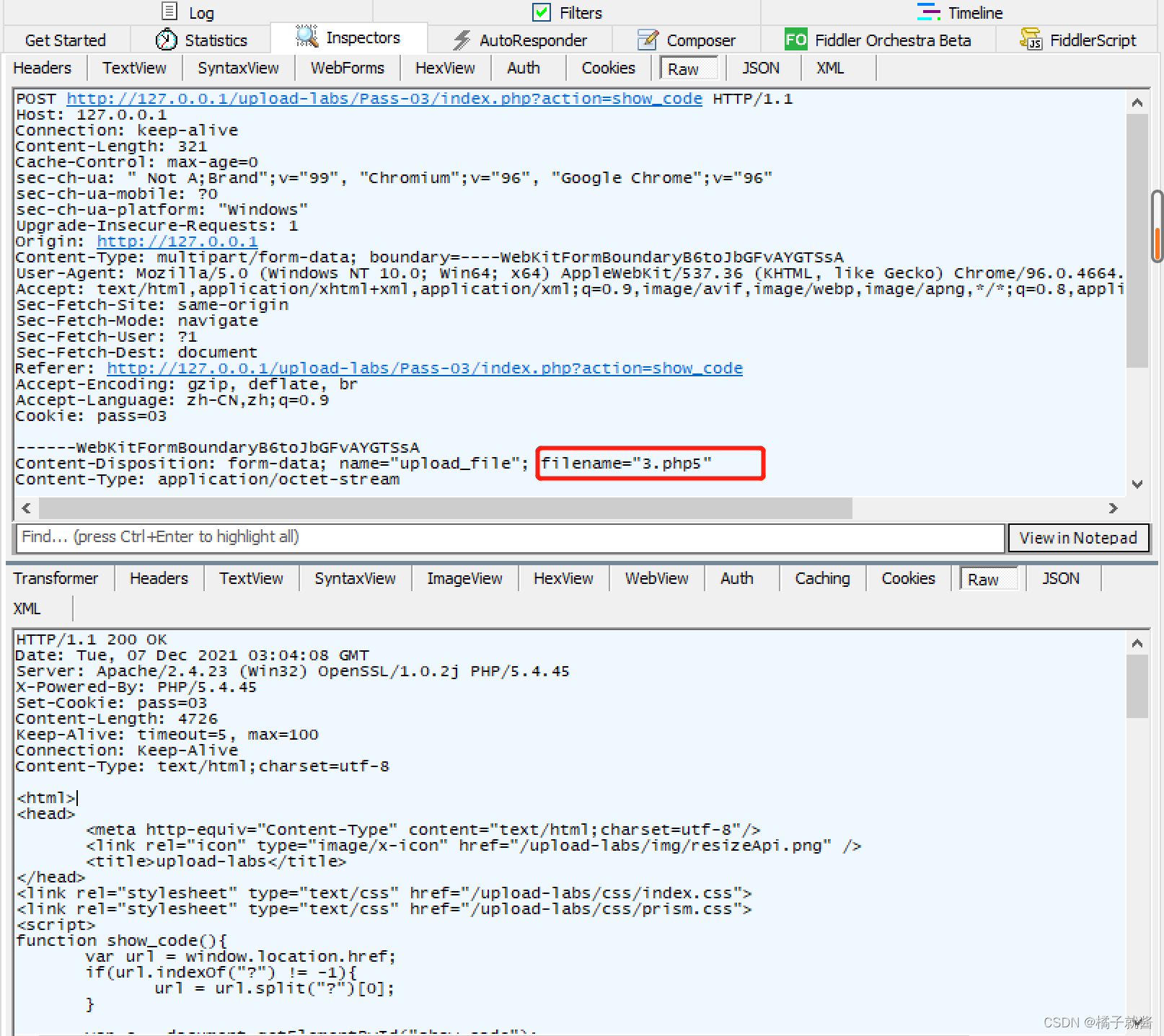Click the Inspectors magnifier icon
This screenshot has width=1164, height=1036.
click(307, 36)
